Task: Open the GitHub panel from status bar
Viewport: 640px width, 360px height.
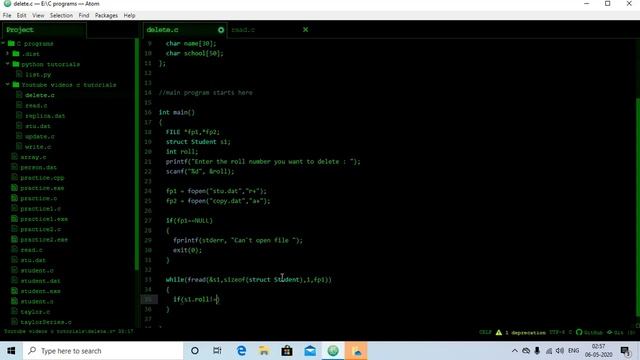Action: click(x=589, y=332)
